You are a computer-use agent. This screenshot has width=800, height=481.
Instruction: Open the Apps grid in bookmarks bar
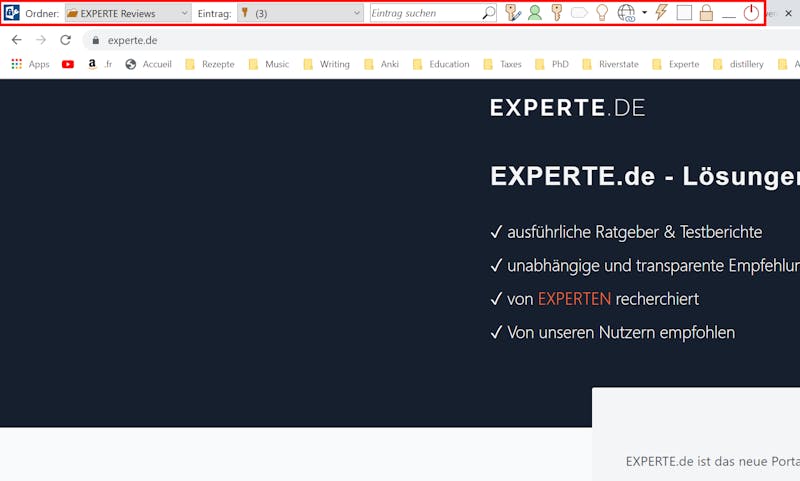(x=31, y=64)
